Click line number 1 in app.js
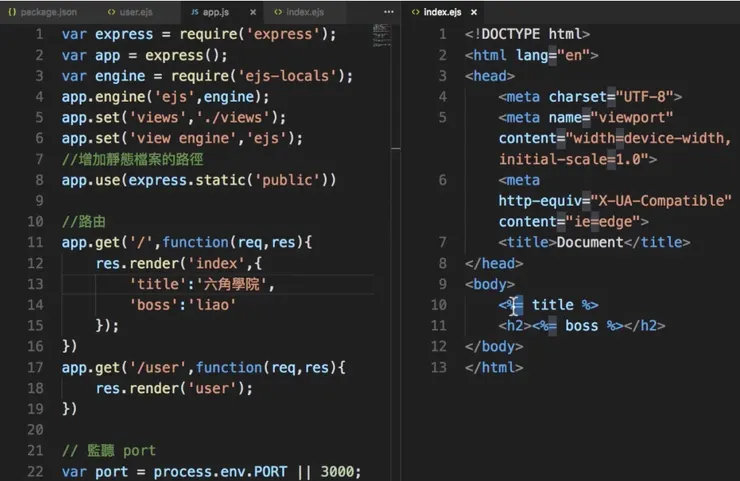 [x=39, y=34]
